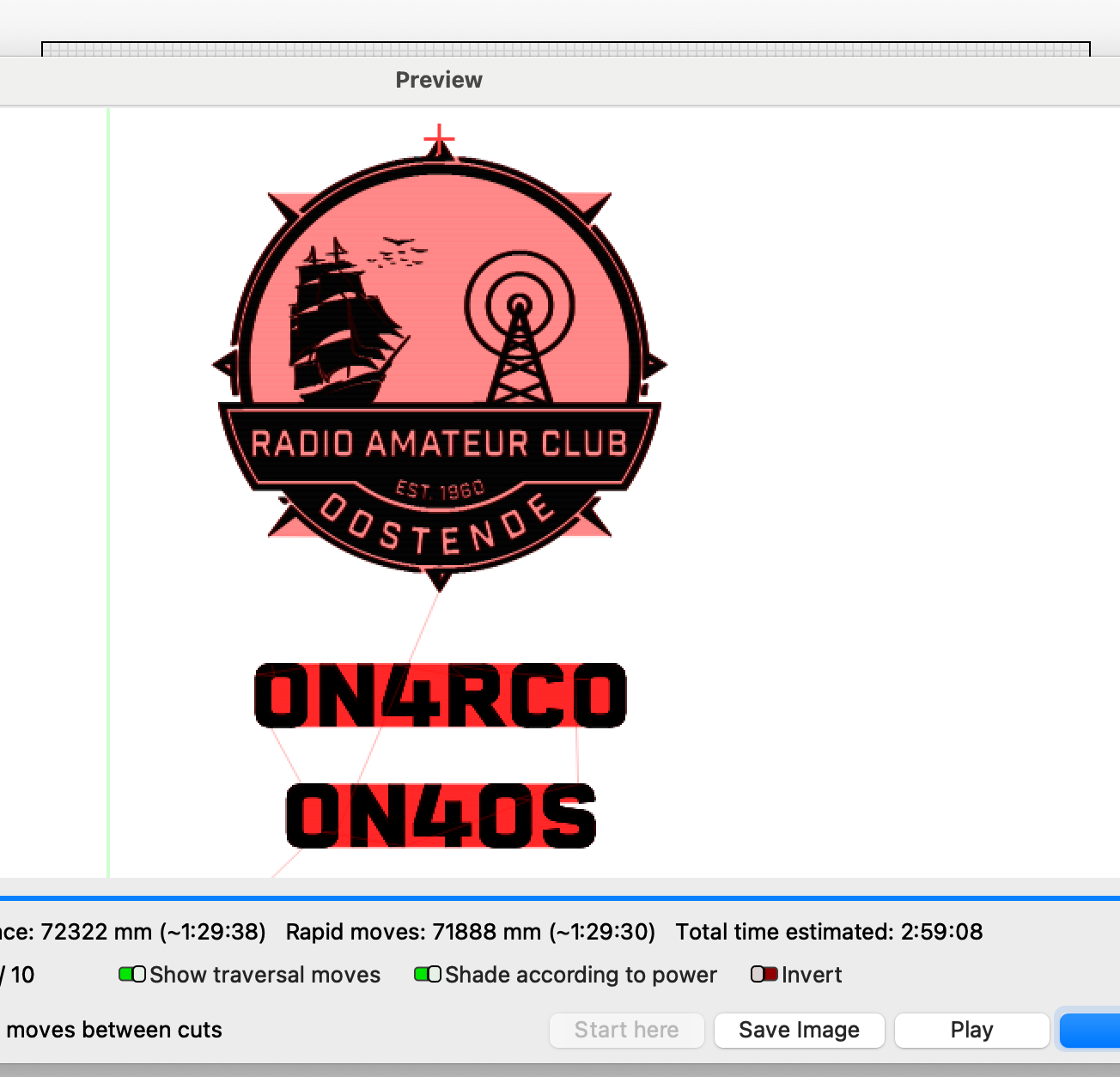
Task: Toggle Show traversal moves switch
Action: click(132, 975)
